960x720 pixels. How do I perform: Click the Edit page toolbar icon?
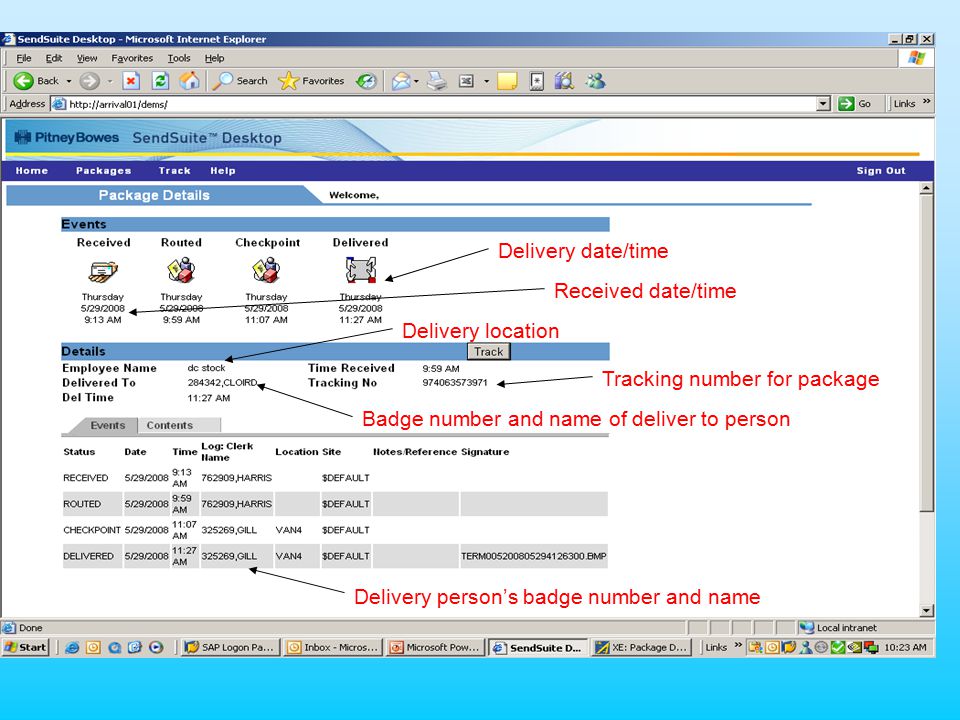click(467, 81)
